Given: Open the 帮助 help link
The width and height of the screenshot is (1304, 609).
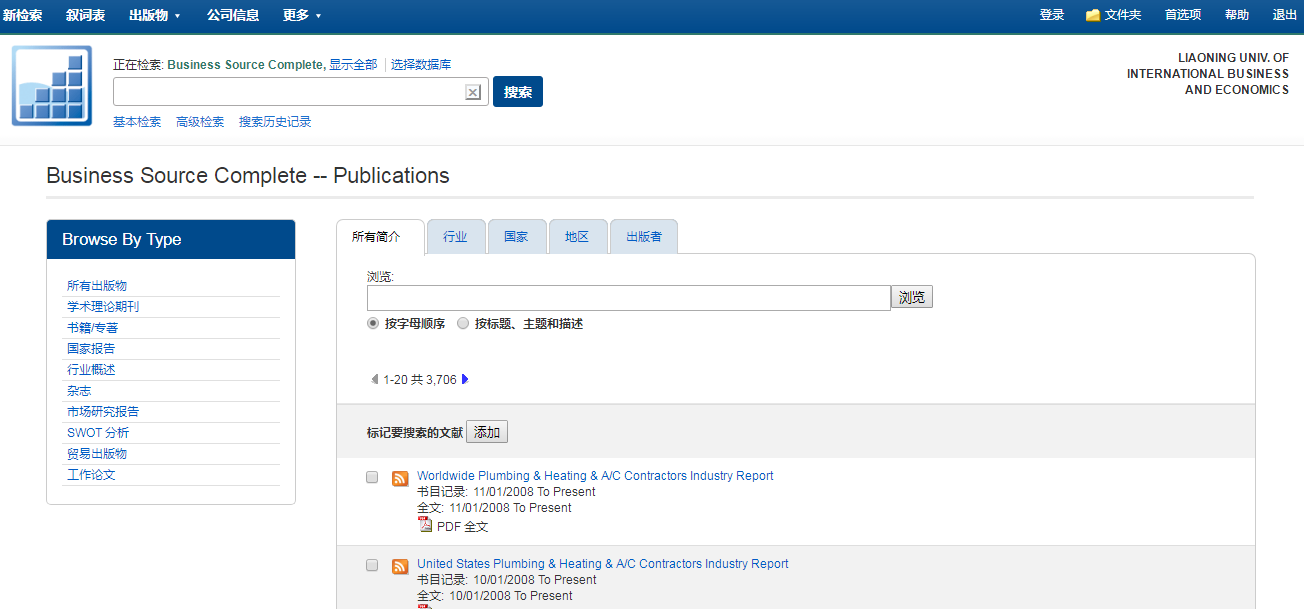Looking at the screenshot, I should (1237, 15).
